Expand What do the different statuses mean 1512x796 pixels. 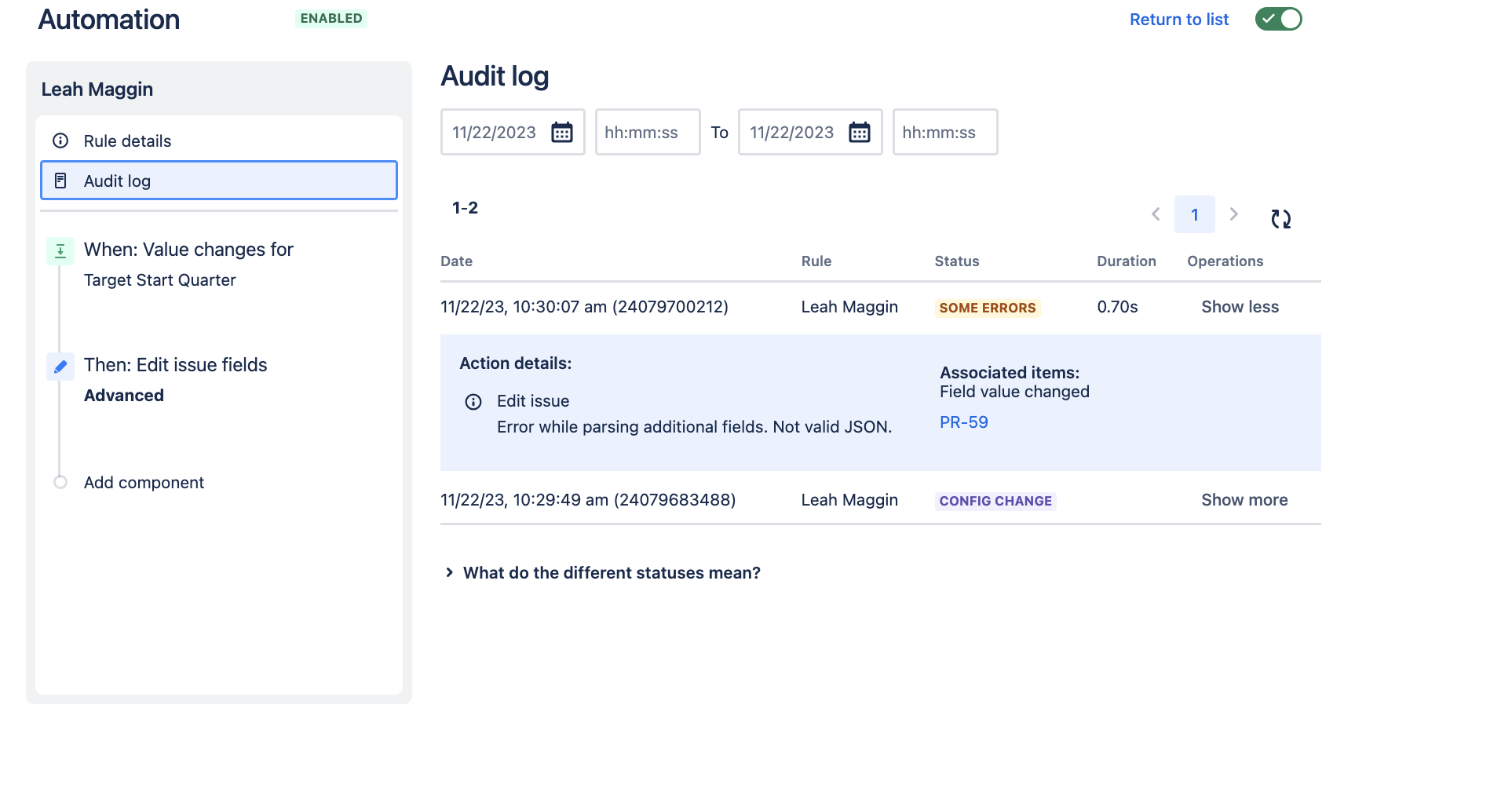click(612, 572)
